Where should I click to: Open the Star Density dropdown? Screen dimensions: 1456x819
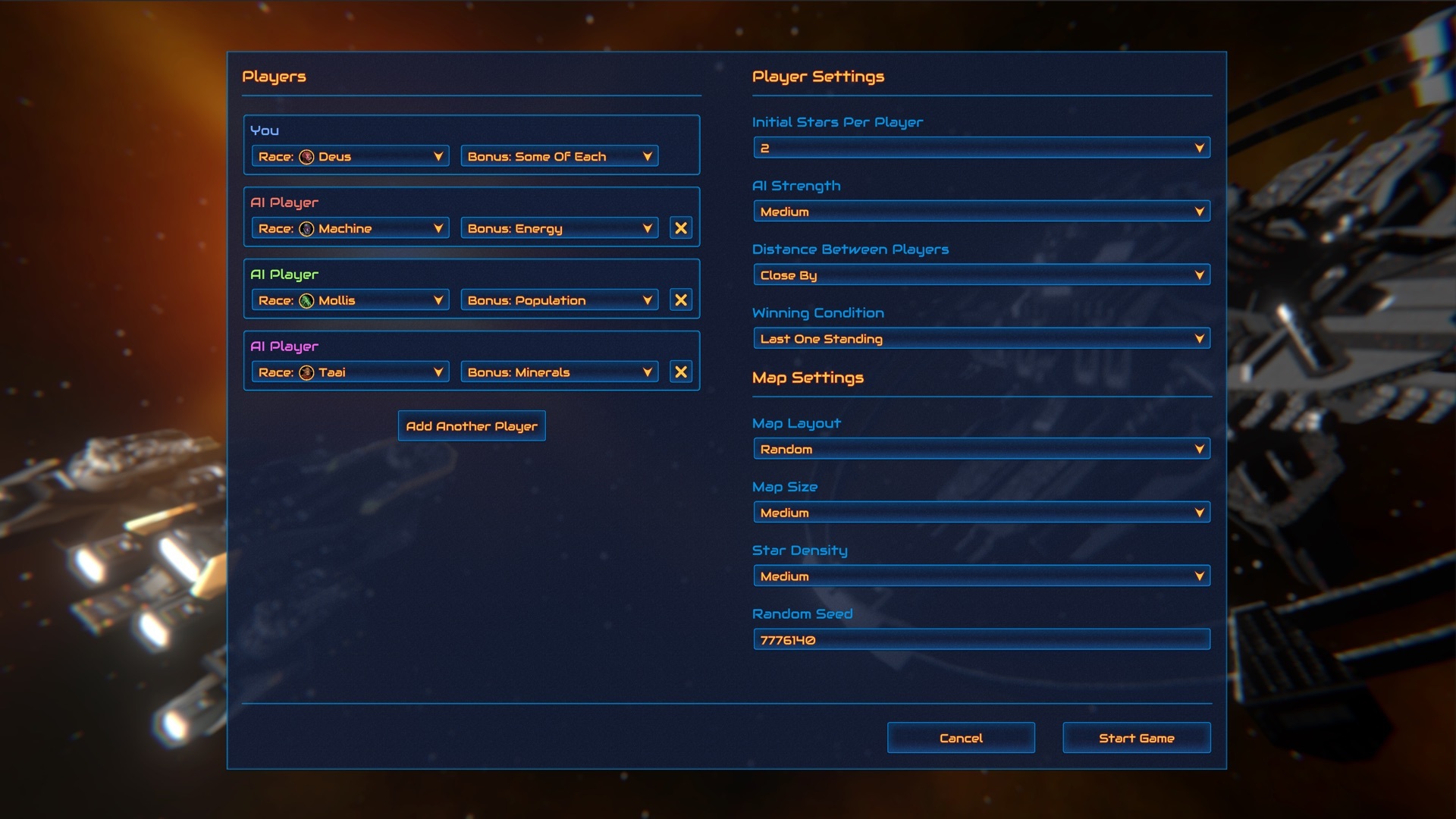(981, 576)
